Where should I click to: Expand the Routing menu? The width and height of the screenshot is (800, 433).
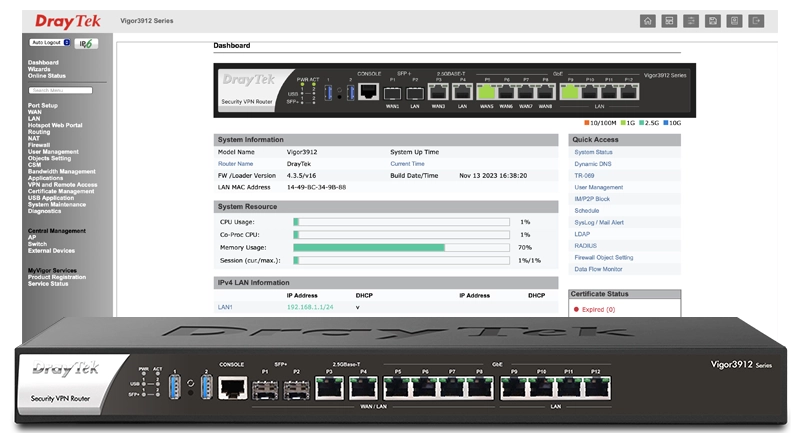click(x=39, y=132)
